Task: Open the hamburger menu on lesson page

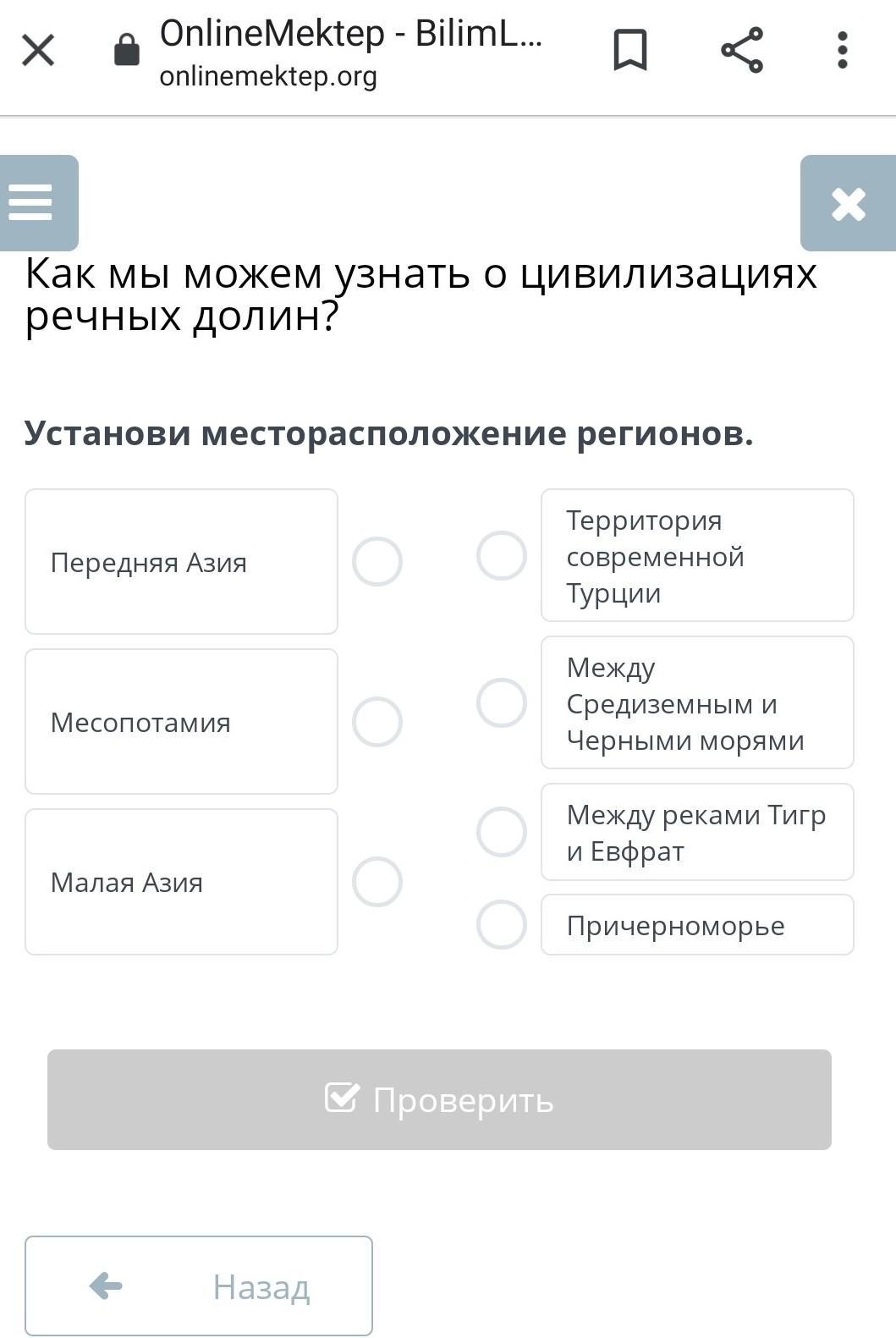Action: (x=39, y=203)
